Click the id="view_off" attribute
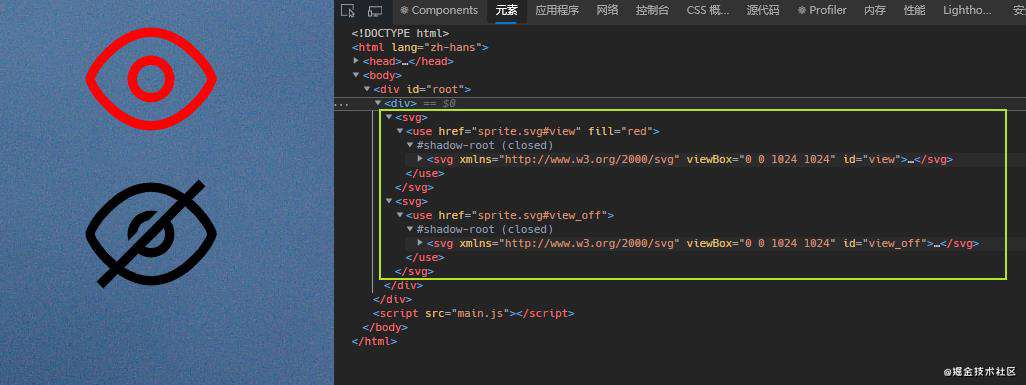Viewport: 1026px width, 385px height. tap(885, 244)
